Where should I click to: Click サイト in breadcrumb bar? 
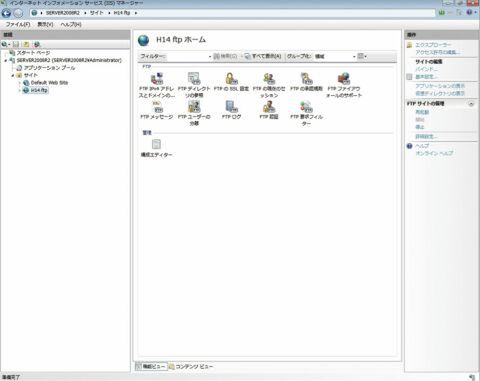click(x=96, y=13)
